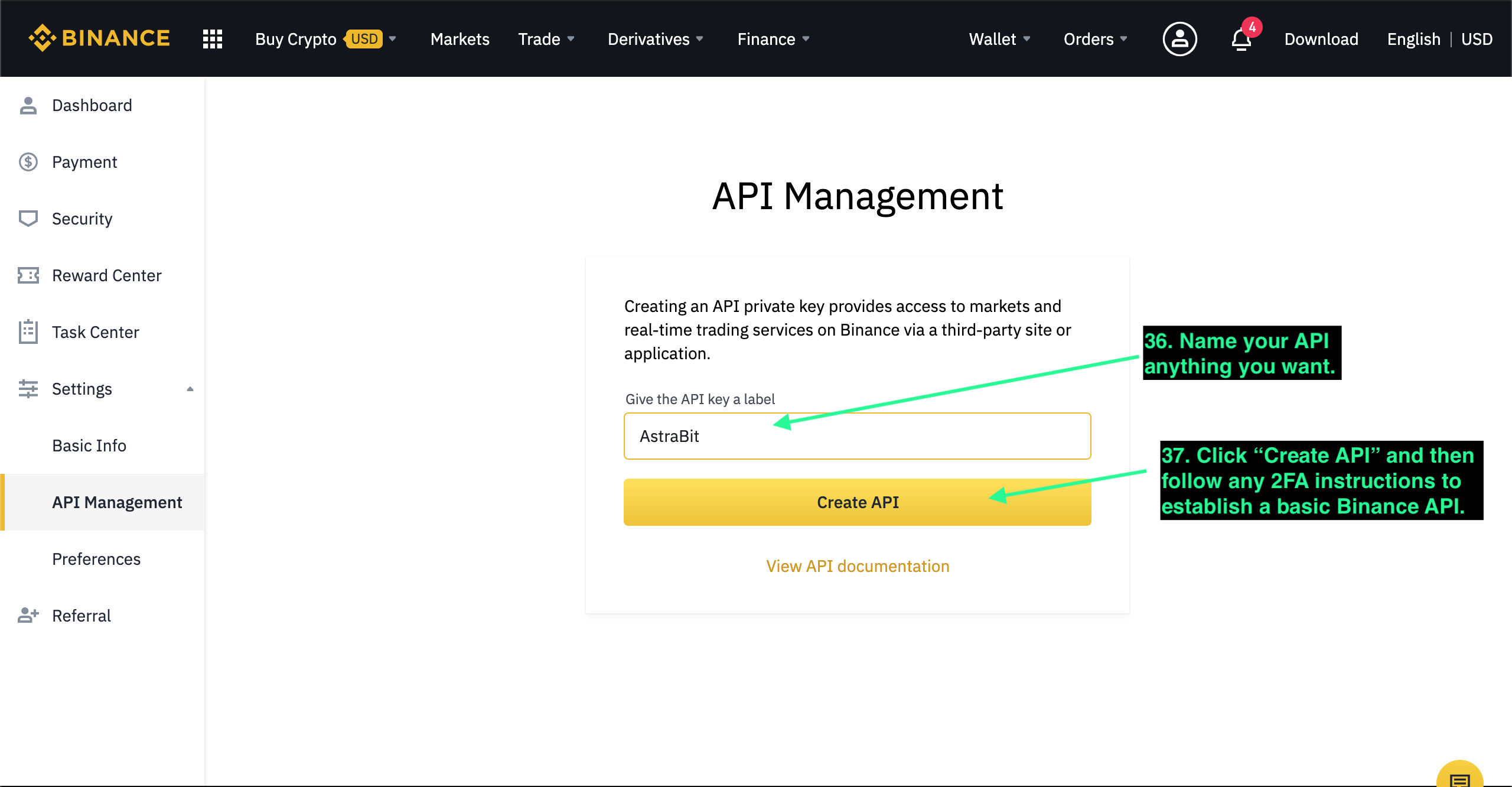This screenshot has height=787, width=1512.
Task: Open the notifications bell
Action: 1241,40
